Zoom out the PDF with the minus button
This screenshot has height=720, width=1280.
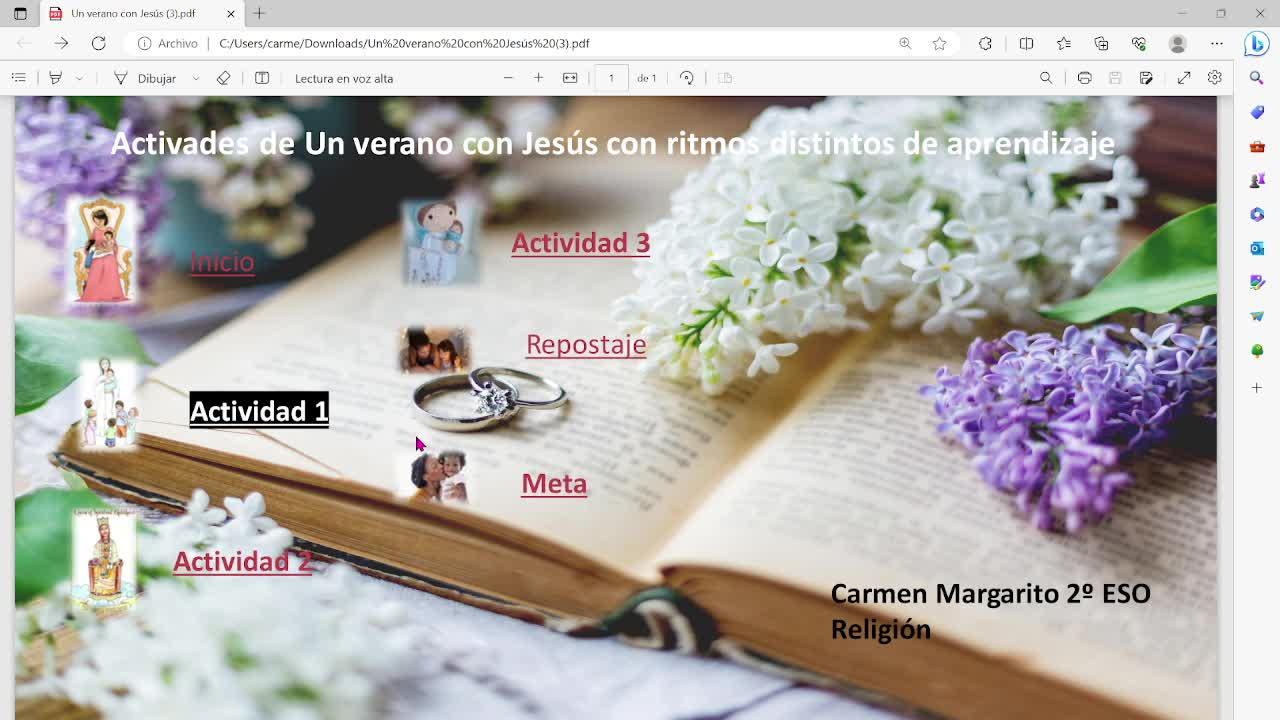(508, 78)
